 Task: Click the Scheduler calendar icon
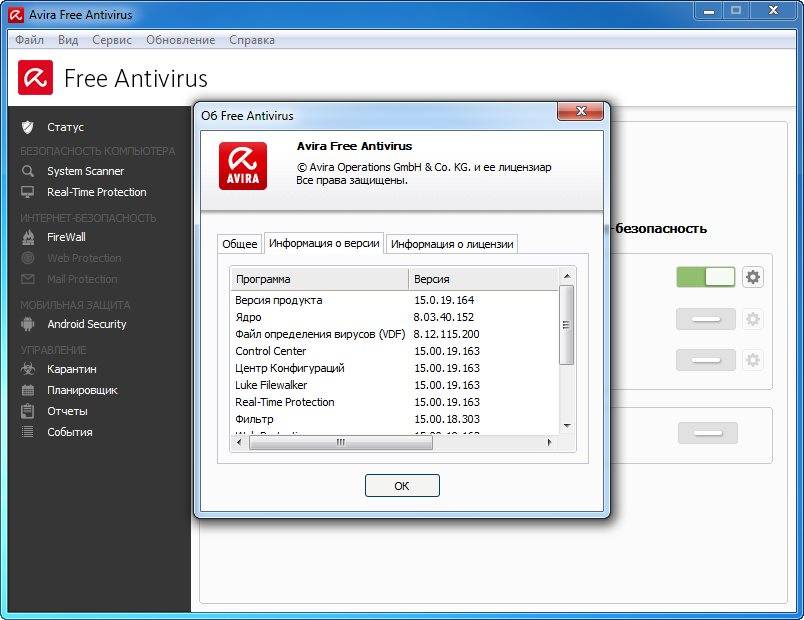(28, 390)
